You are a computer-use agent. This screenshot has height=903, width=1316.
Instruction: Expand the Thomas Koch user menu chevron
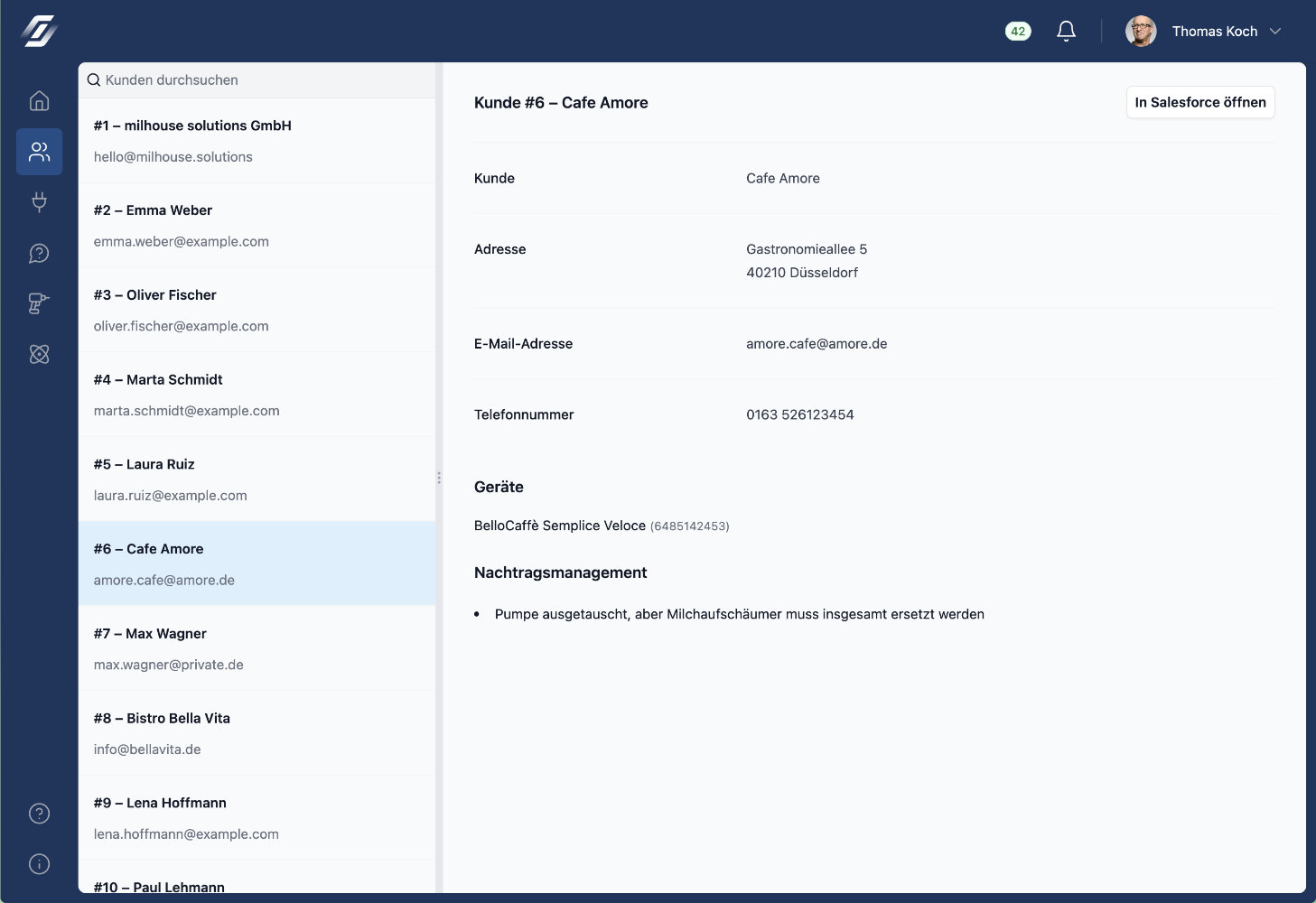click(1275, 31)
